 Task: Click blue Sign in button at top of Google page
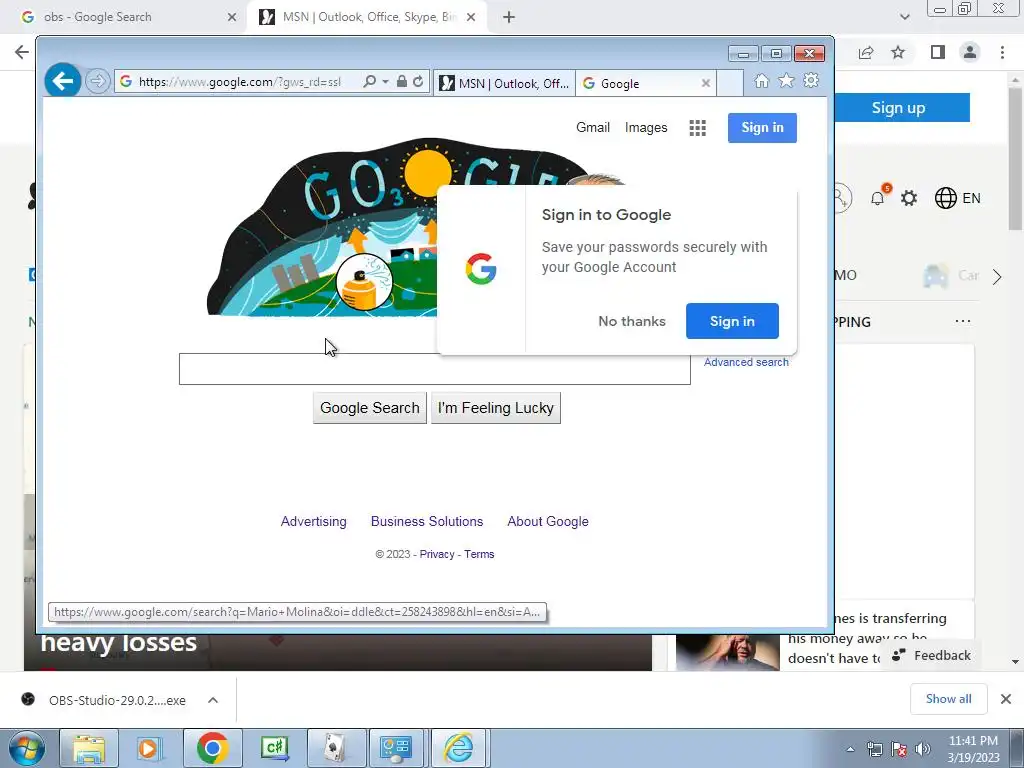(762, 128)
